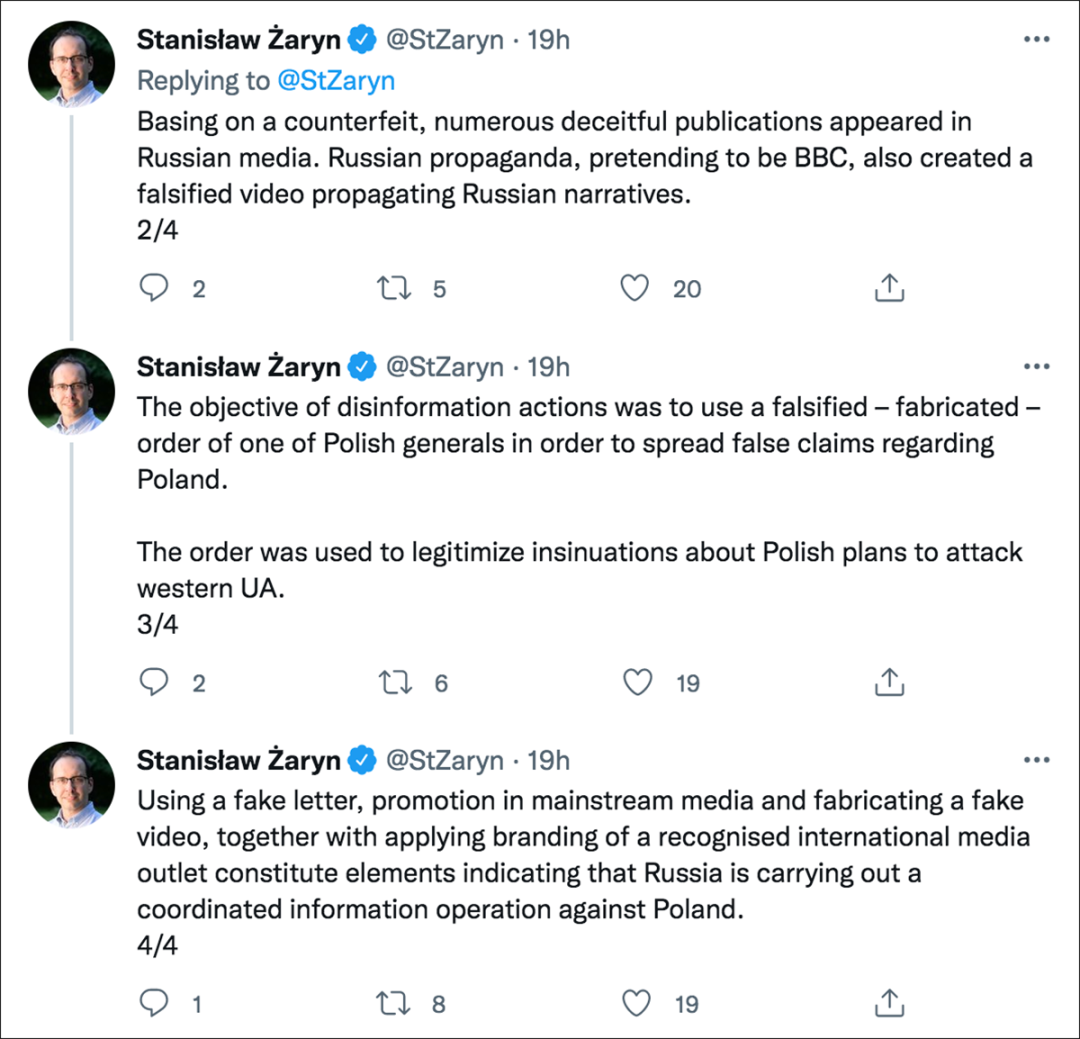Open more options on the 3/4 tweet

click(1037, 367)
